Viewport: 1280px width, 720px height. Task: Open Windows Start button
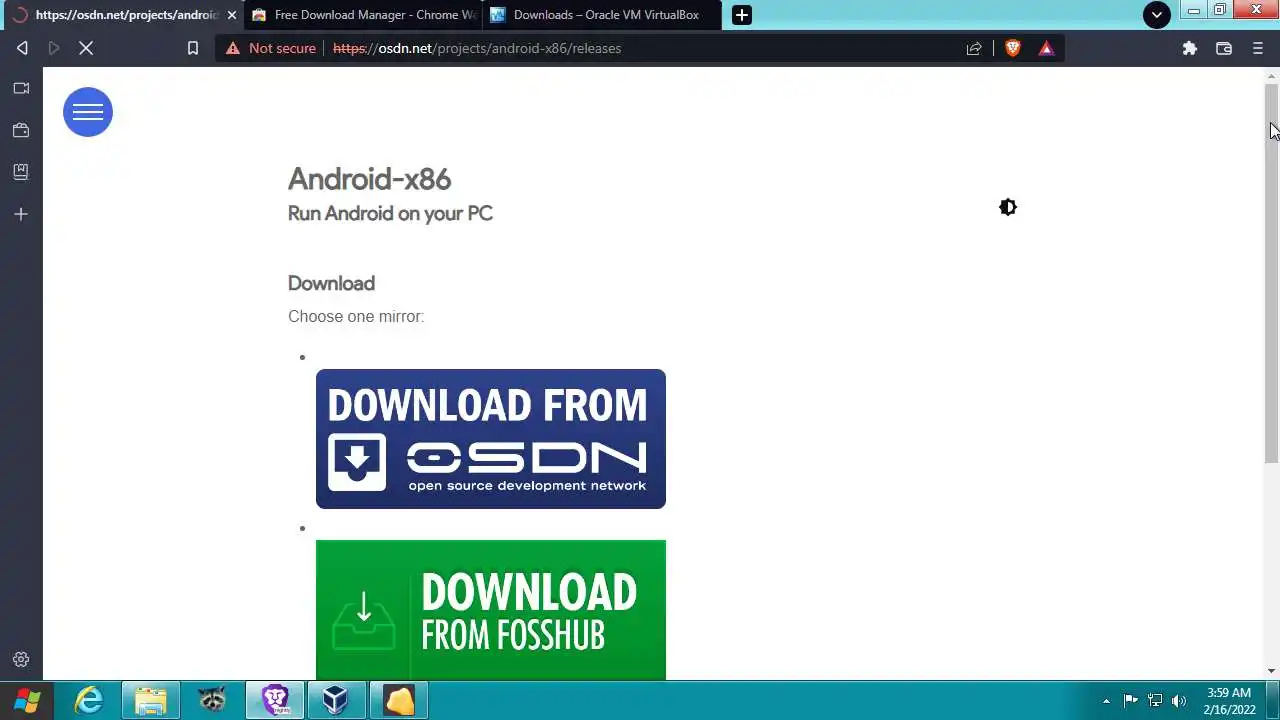click(x=27, y=700)
